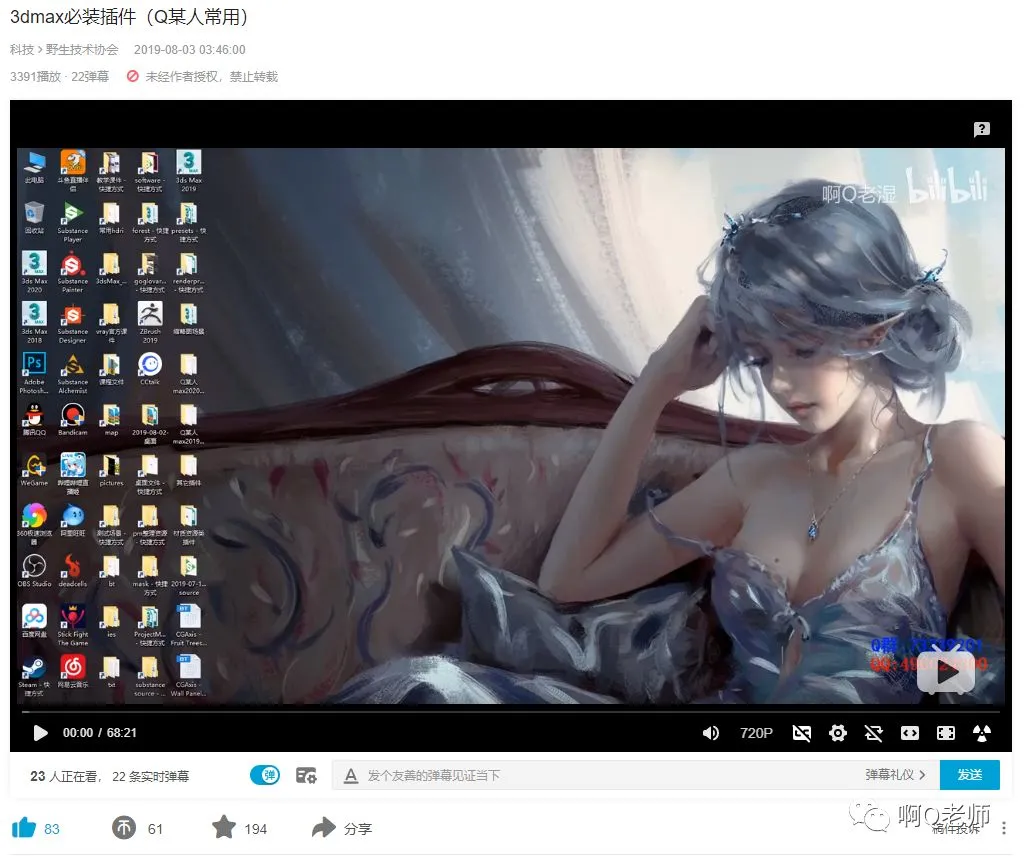Toggle the subtitle (CC) off icon
This screenshot has width=1024, height=862.
pyautogui.click(x=802, y=733)
